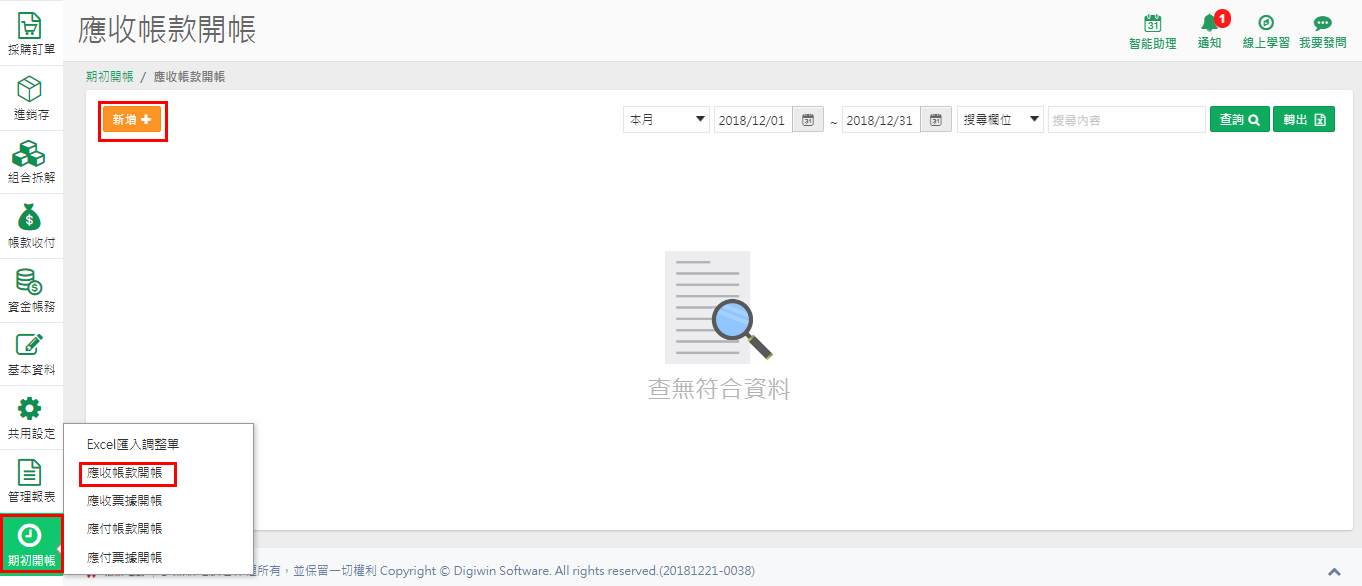This screenshot has width=1362, height=586.
Task: Click the end date field 2018/12/31
Action: 881,120
